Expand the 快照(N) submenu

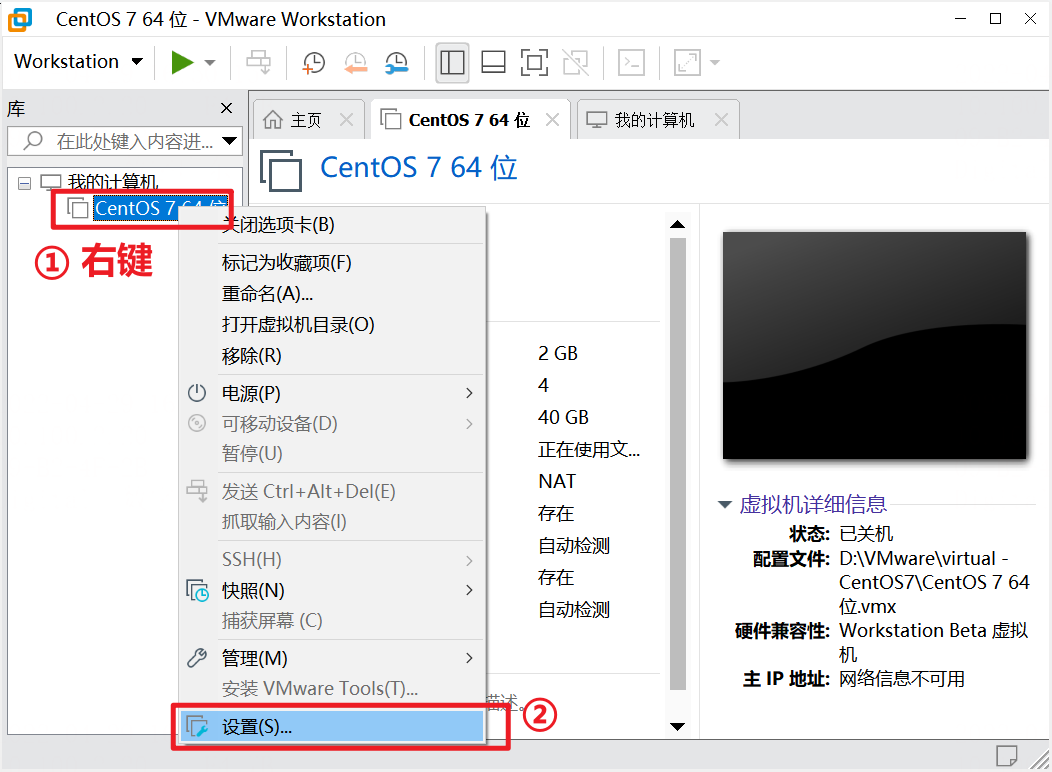tap(331, 590)
